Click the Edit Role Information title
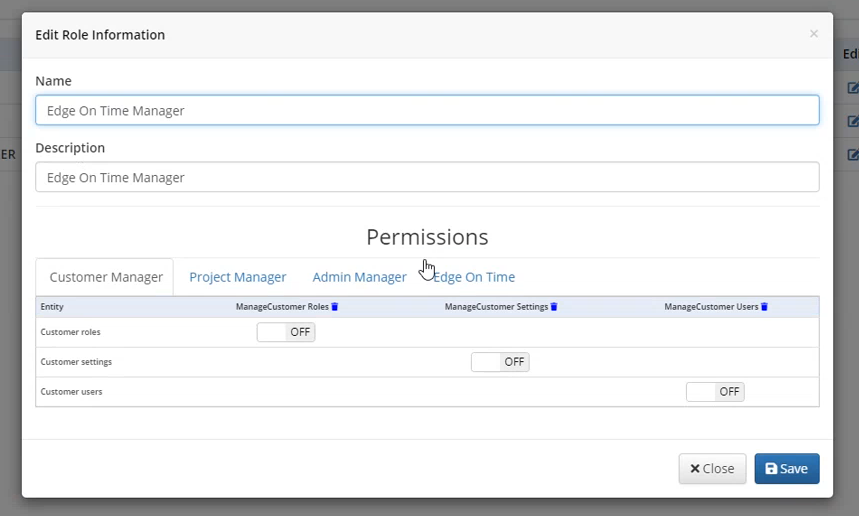The image size is (859, 516). click(100, 35)
